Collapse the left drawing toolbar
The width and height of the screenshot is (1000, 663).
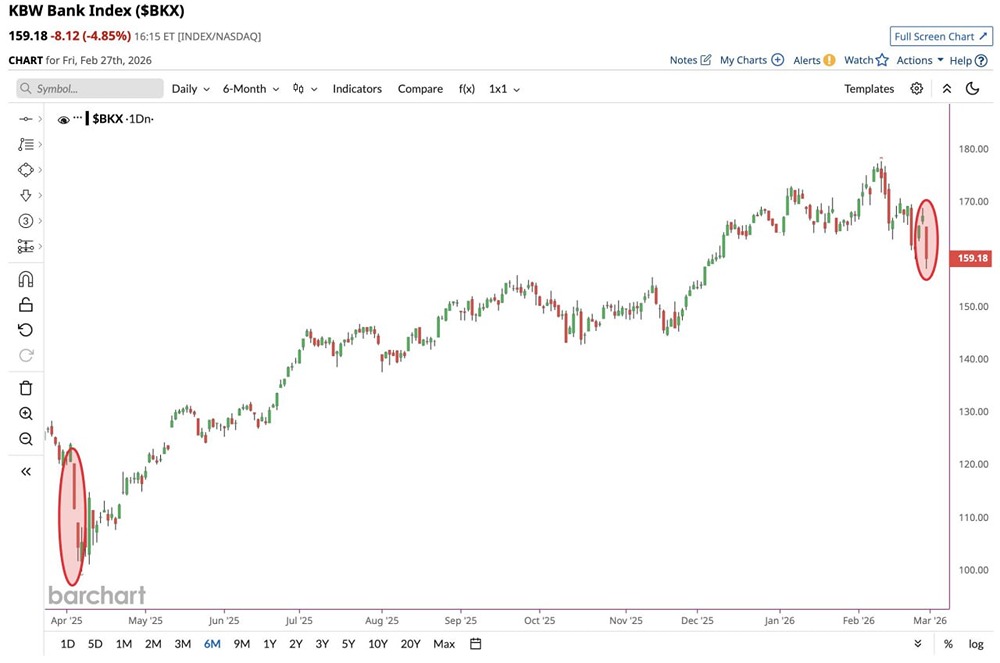26,471
